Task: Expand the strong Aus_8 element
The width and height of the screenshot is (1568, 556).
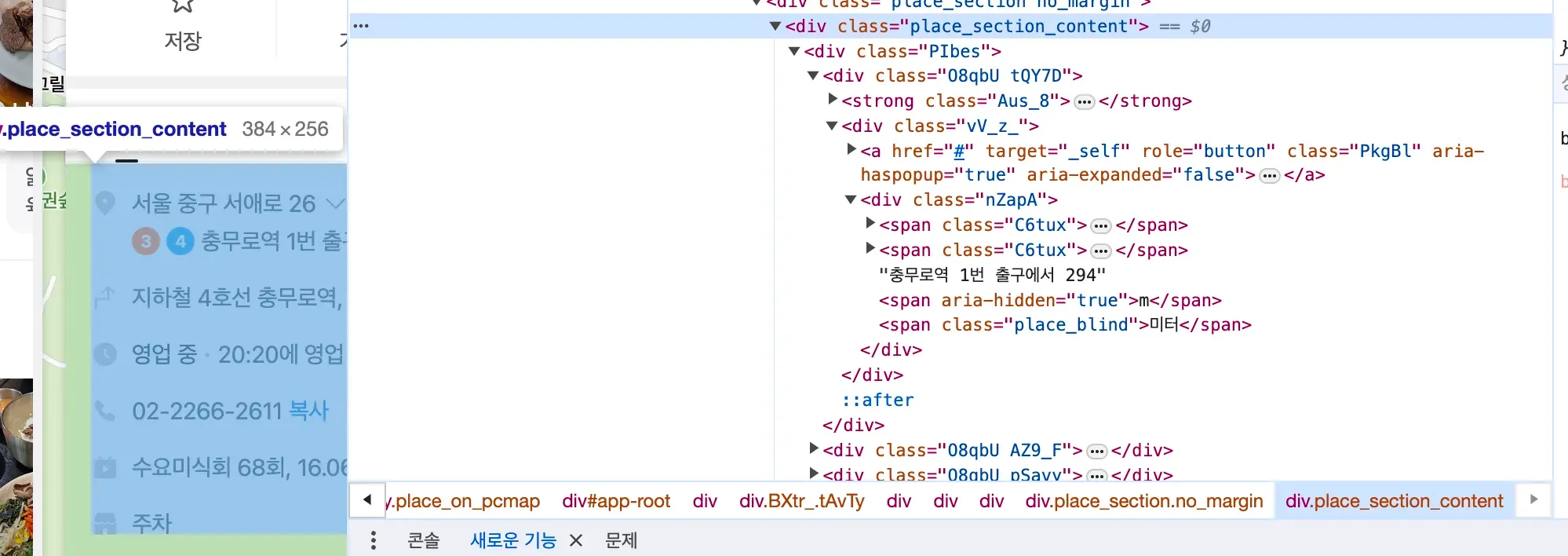Action: 833,100
